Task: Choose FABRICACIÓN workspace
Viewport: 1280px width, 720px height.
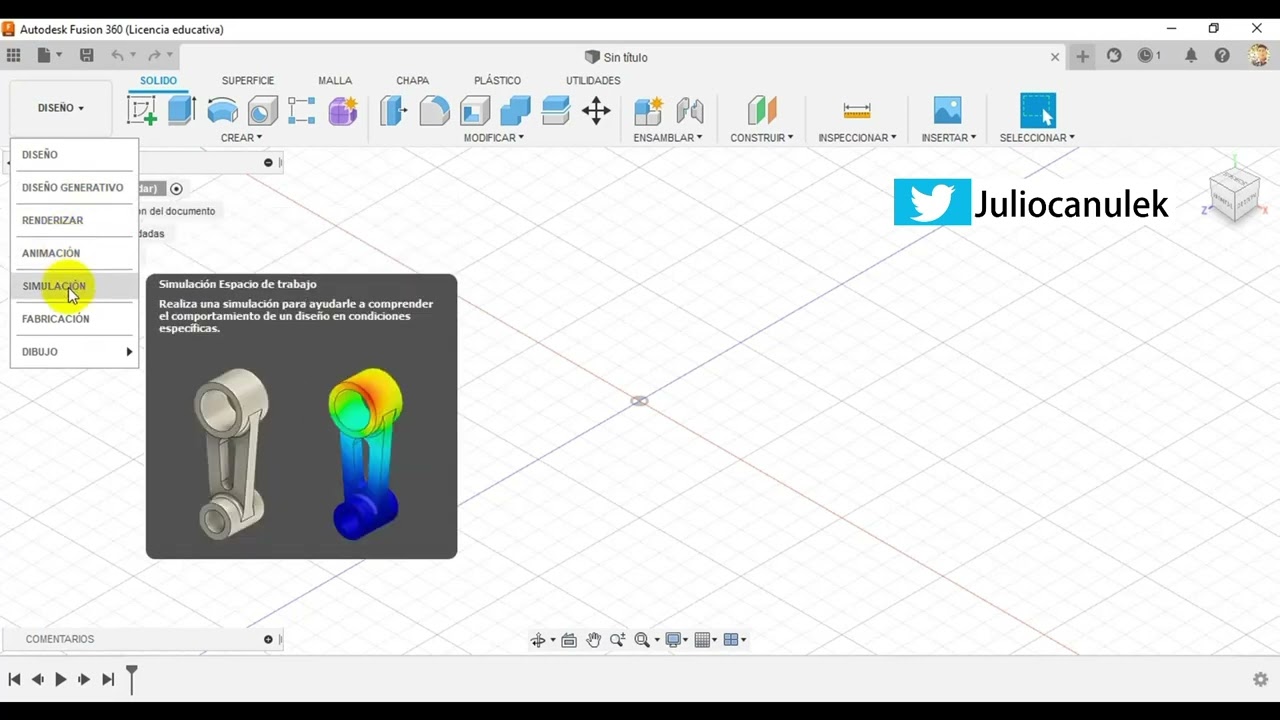Action: 74,319
